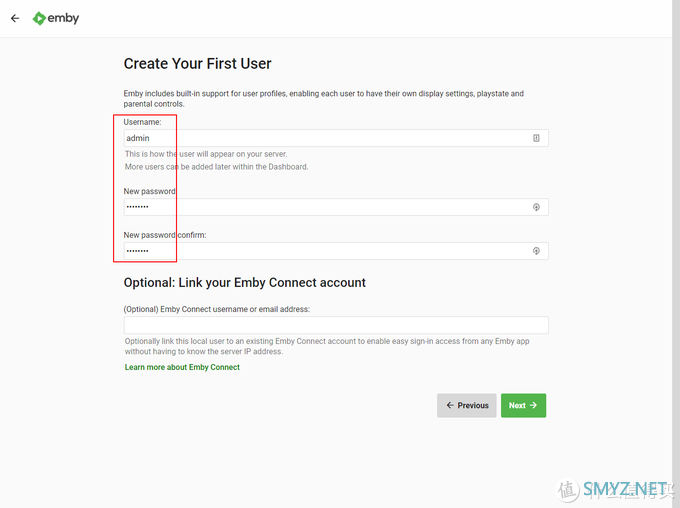This screenshot has height=508, width=680.
Task: Click the Optional Link your Emby Connect account heading
Action: (x=245, y=282)
